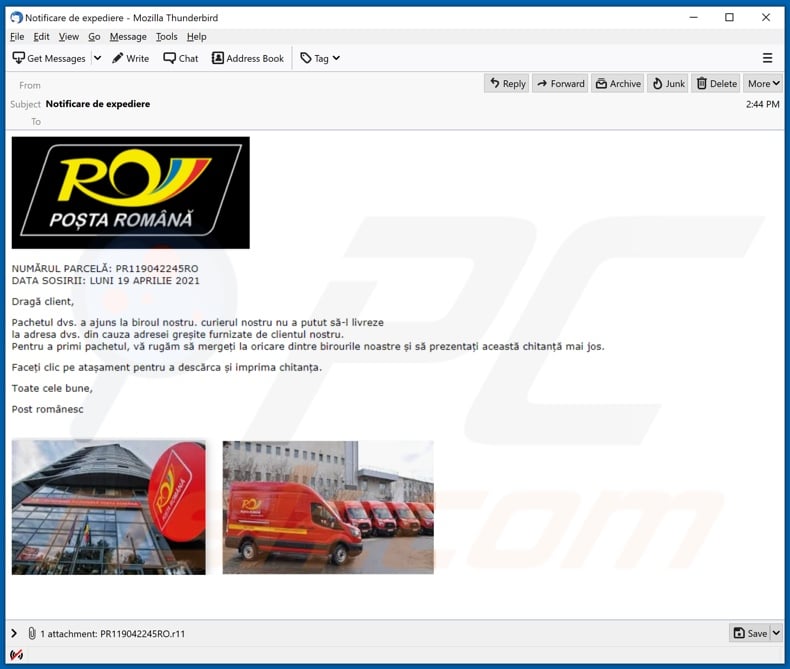Open the Address Book
This screenshot has width=790, height=669.
248,58
